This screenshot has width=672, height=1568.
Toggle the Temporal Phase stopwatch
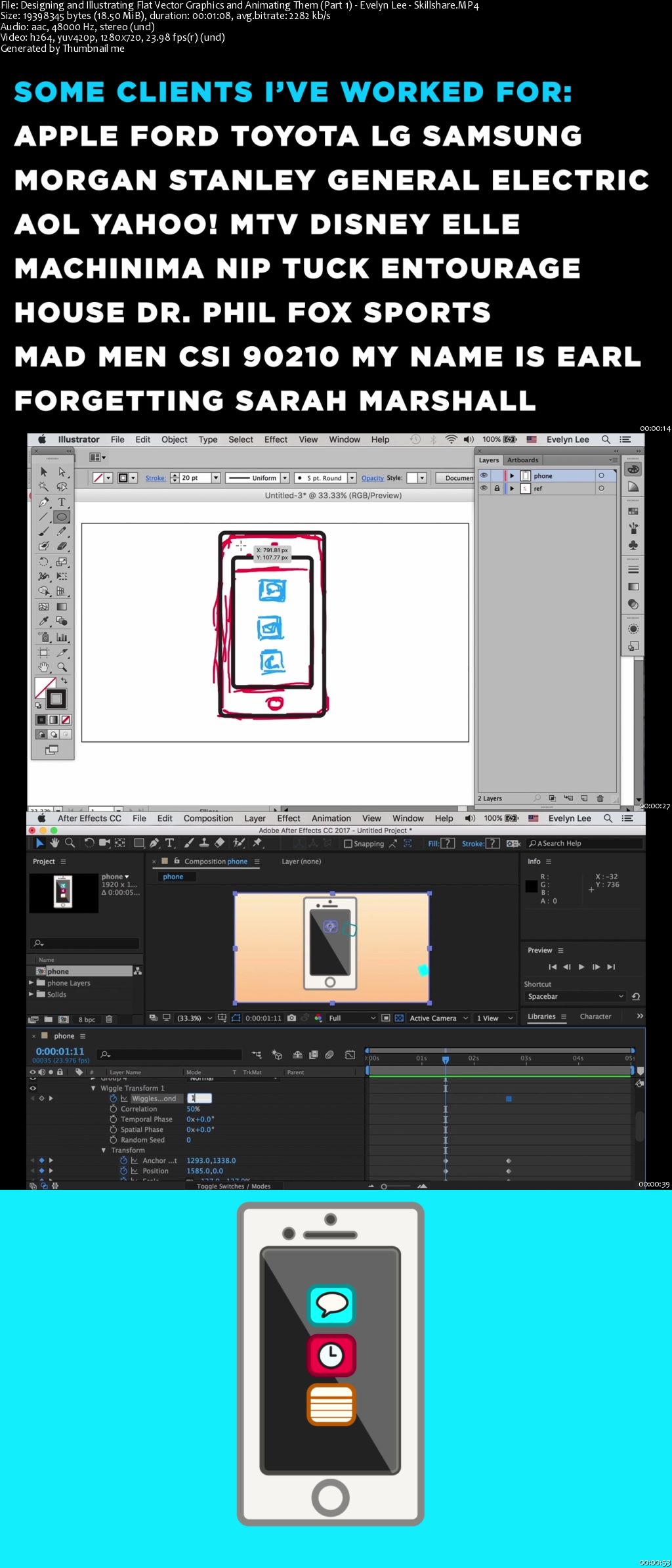114,1119
